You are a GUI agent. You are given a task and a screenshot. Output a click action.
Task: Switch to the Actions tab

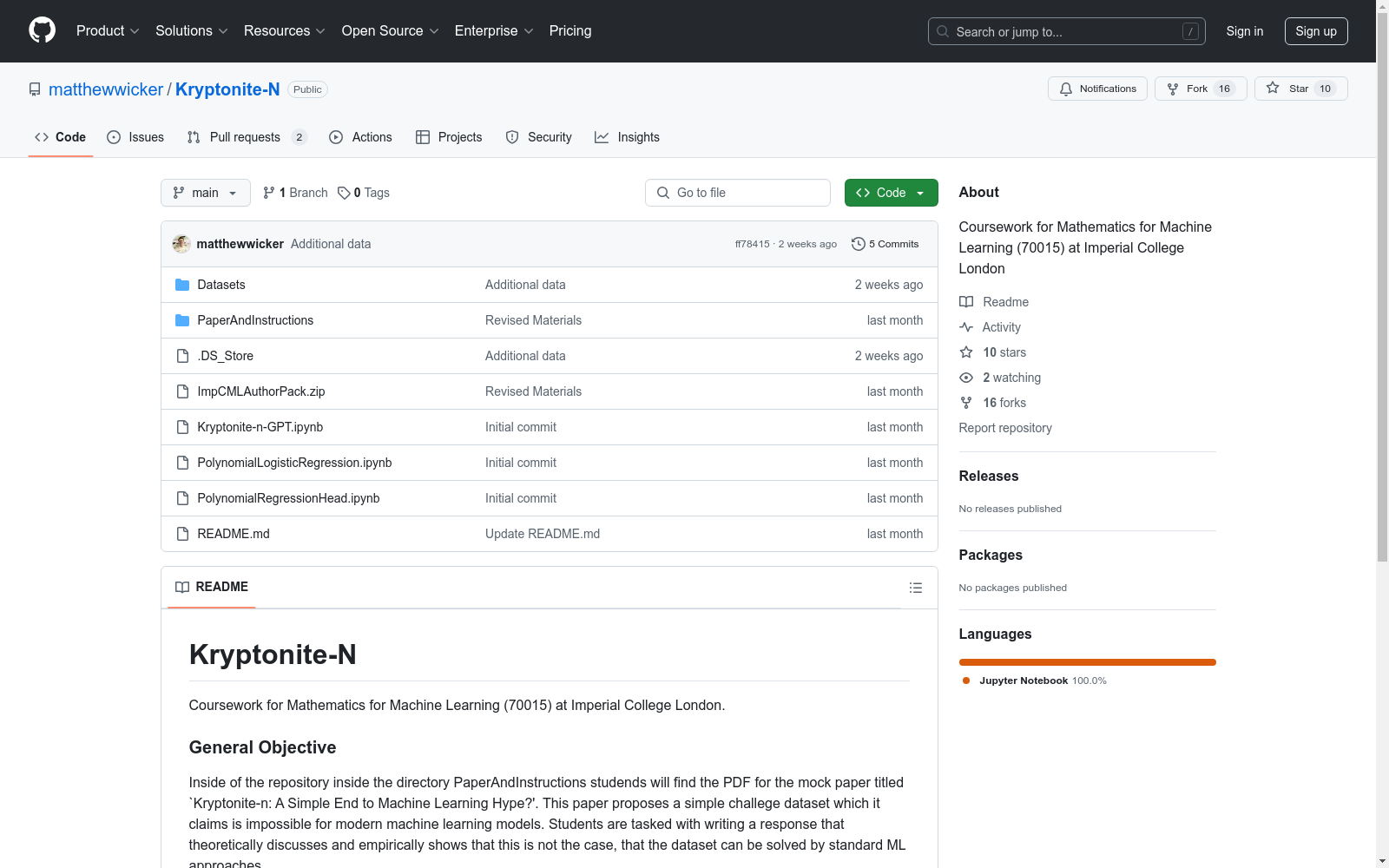pyautogui.click(x=360, y=137)
